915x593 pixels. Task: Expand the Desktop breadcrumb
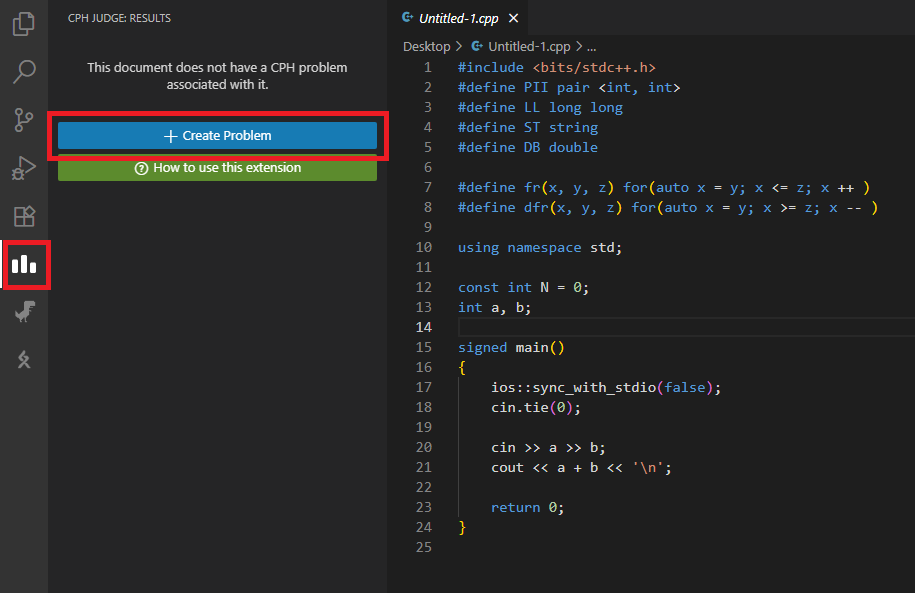426,46
